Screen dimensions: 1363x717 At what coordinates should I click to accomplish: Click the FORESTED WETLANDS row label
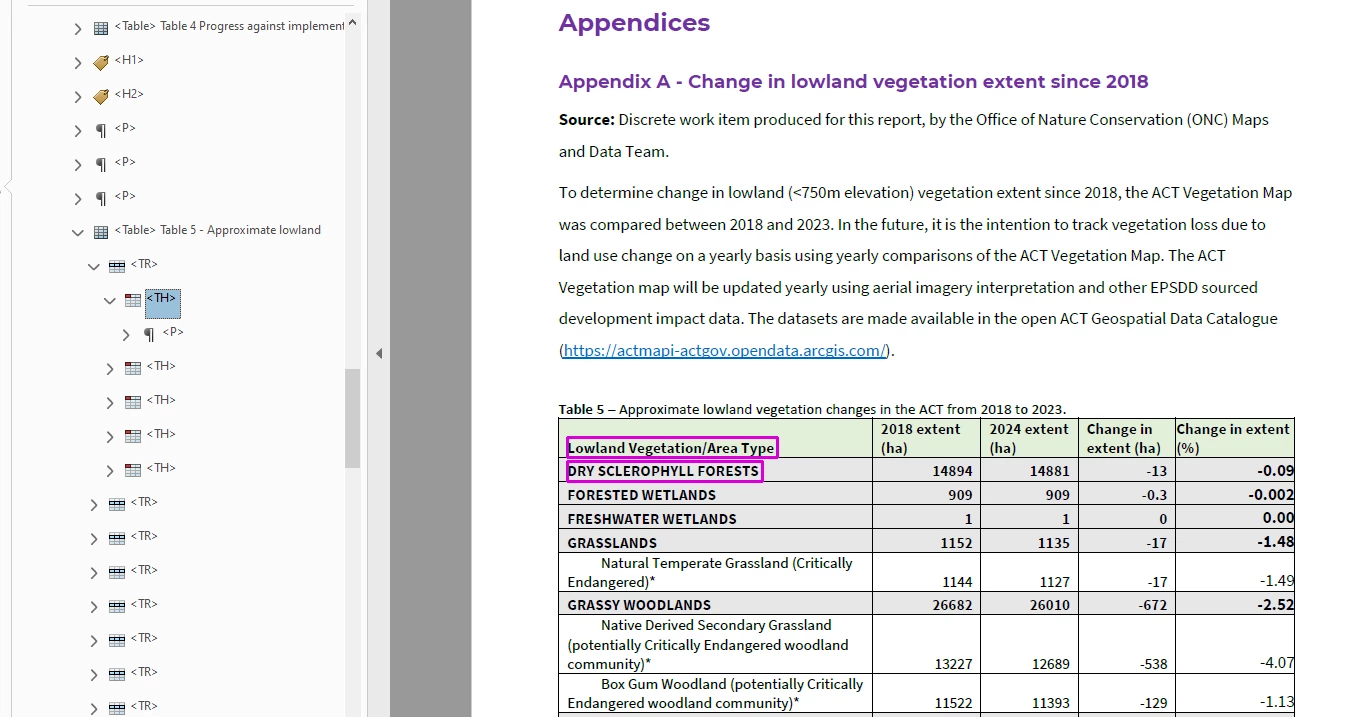pos(642,495)
